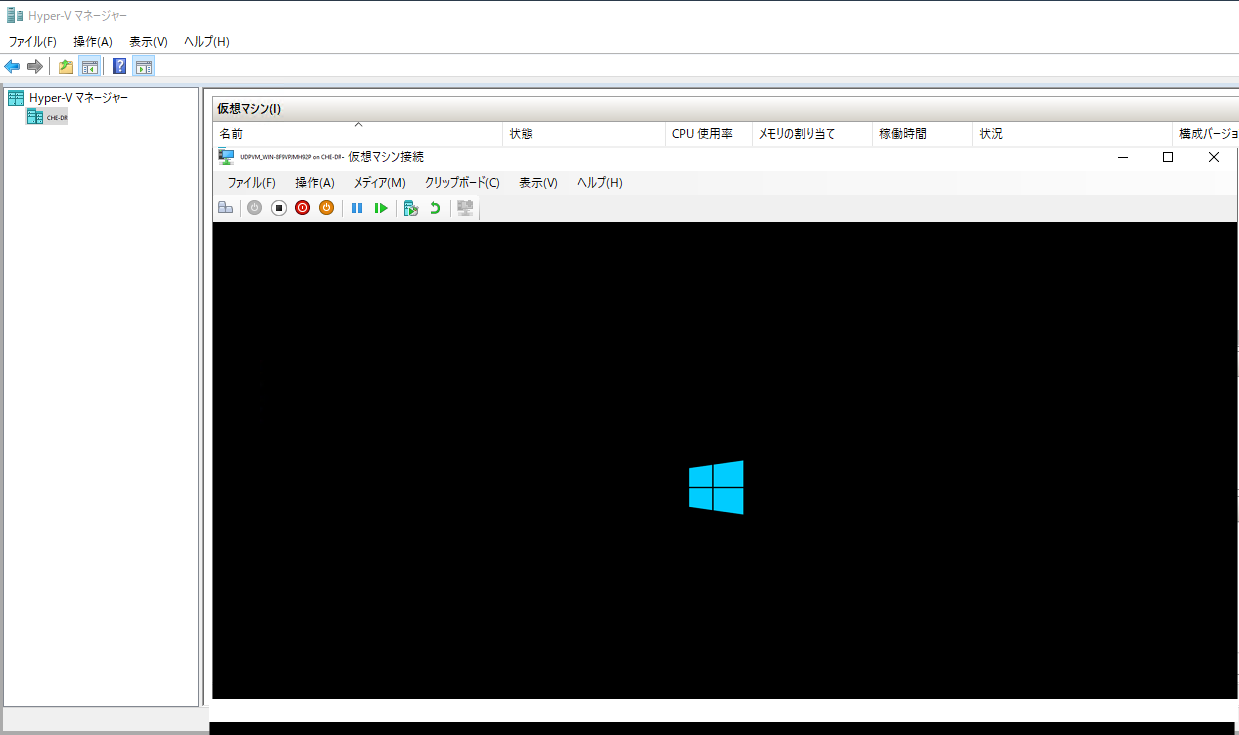The width and height of the screenshot is (1239, 735).
Task: Click the Forward arrow in Hyper-V Manager toolbar
Action: pyautogui.click(x=35, y=67)
